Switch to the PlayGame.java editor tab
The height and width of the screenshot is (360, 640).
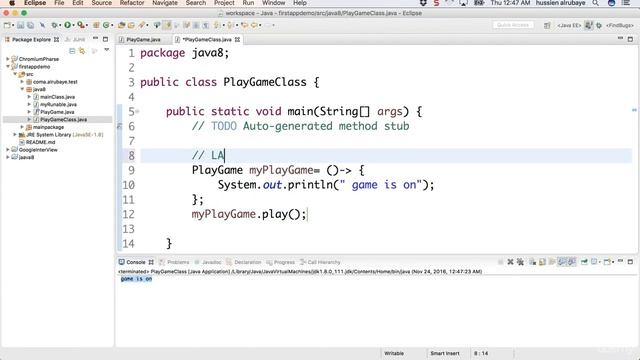tap(143, 40)
